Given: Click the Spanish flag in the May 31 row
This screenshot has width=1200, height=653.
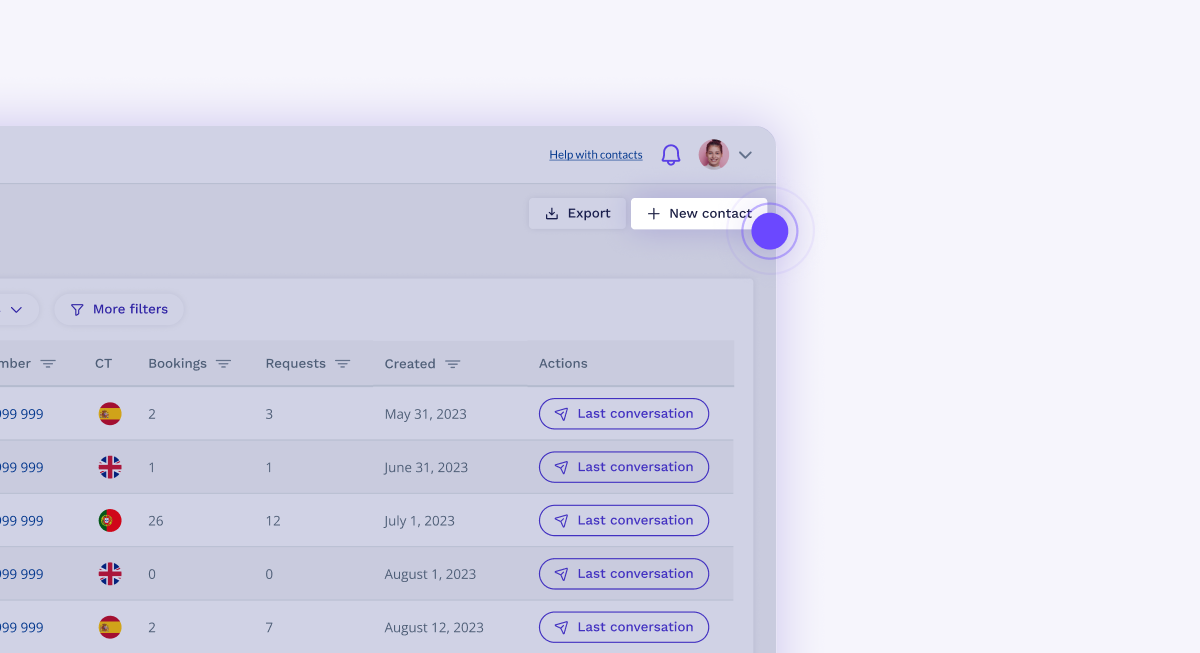Looking at the screenshot, I should click(109, 413).
